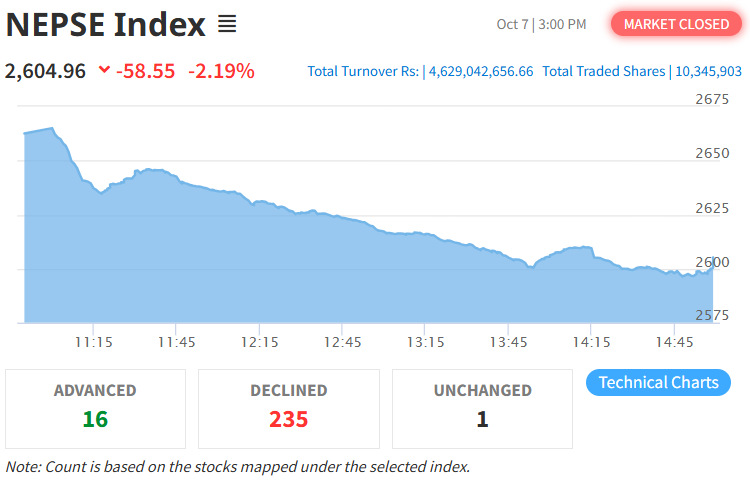Click the 2650 label on the price axis

711,153
